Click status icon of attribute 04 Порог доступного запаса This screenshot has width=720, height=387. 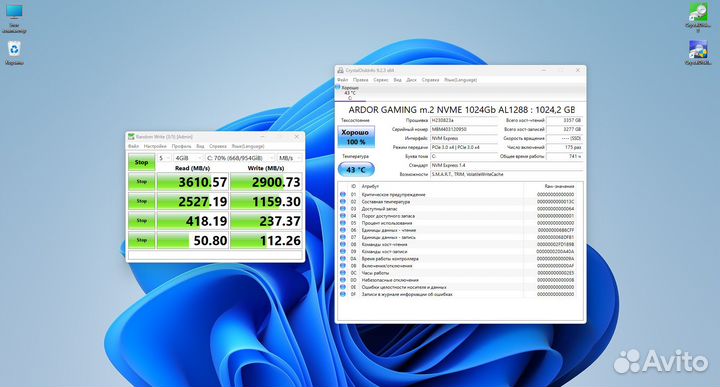tap(343, 216)
